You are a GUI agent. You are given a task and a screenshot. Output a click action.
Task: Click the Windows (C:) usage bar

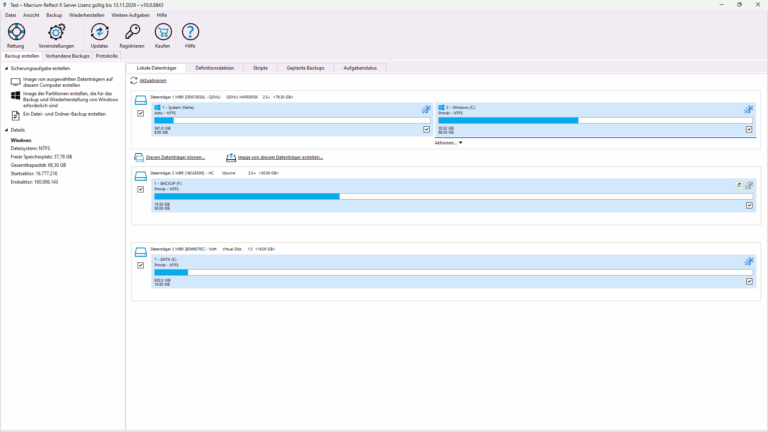tap(595, 120)
